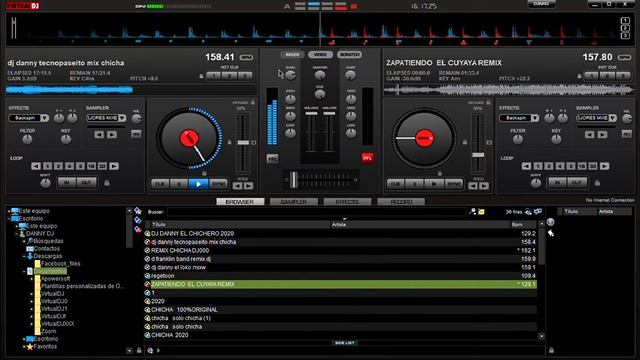Click CUE on the left deck
Screen dimensions: 640x360
[x=160, y=184]
